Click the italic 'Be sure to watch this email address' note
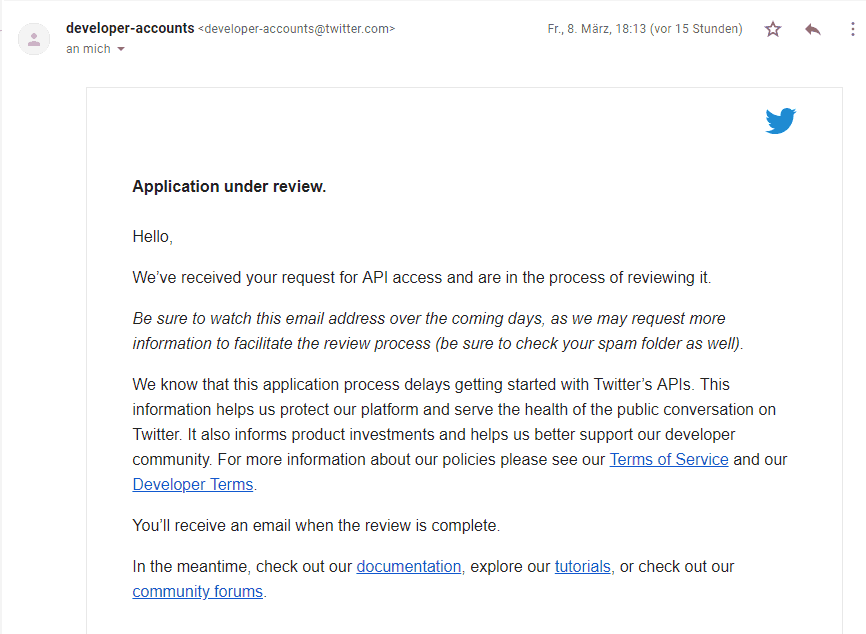This screenshot has width=866, height=634. tap(438, 331)
